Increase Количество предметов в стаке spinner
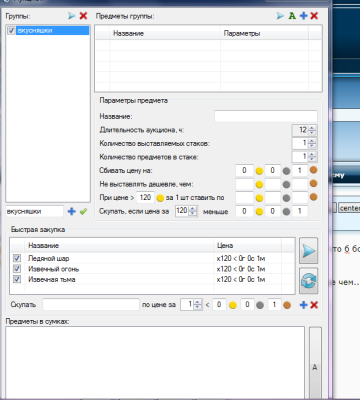360x400 pixels. [x=312, y=154]
